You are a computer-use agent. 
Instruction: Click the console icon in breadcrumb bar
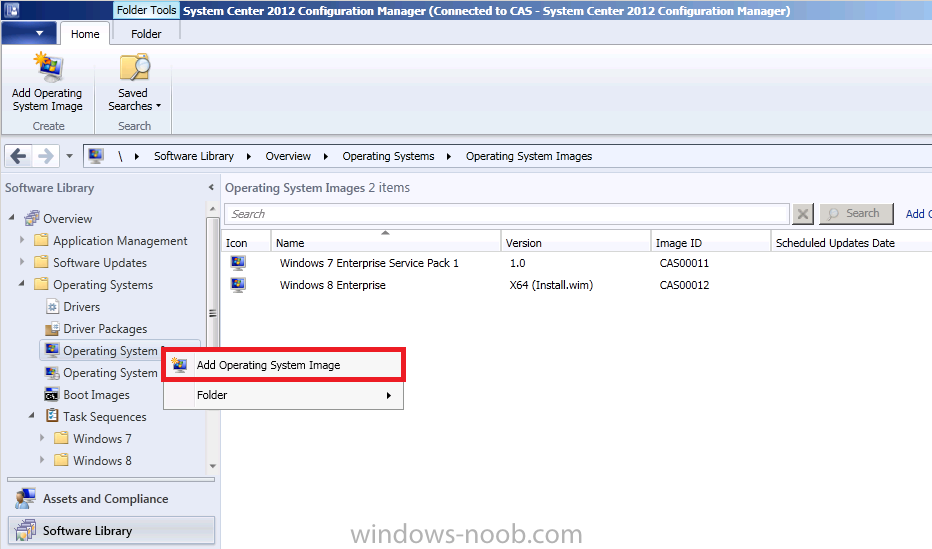point(96,156)
